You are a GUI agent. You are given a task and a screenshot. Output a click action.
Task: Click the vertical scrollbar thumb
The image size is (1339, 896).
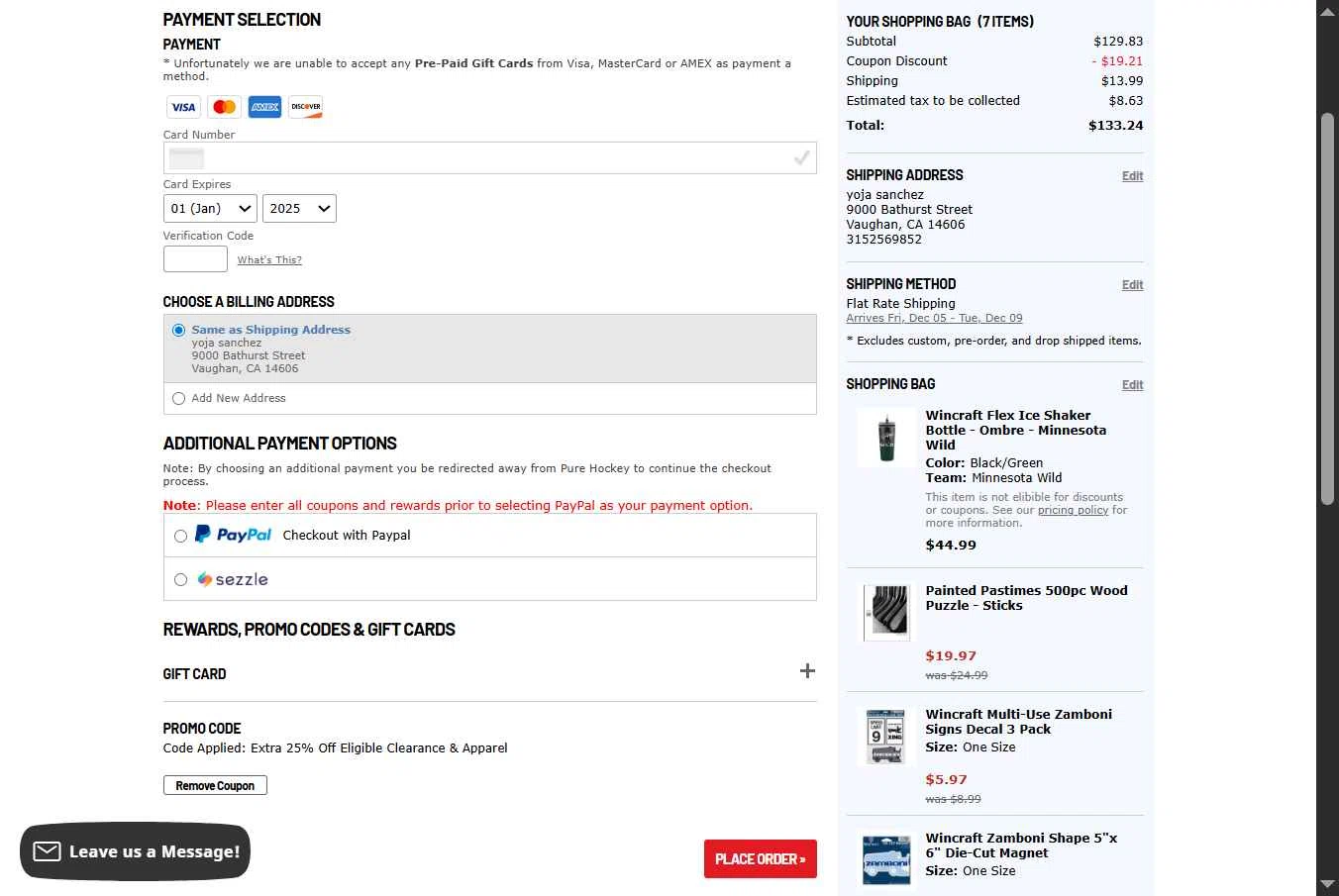1327,310
